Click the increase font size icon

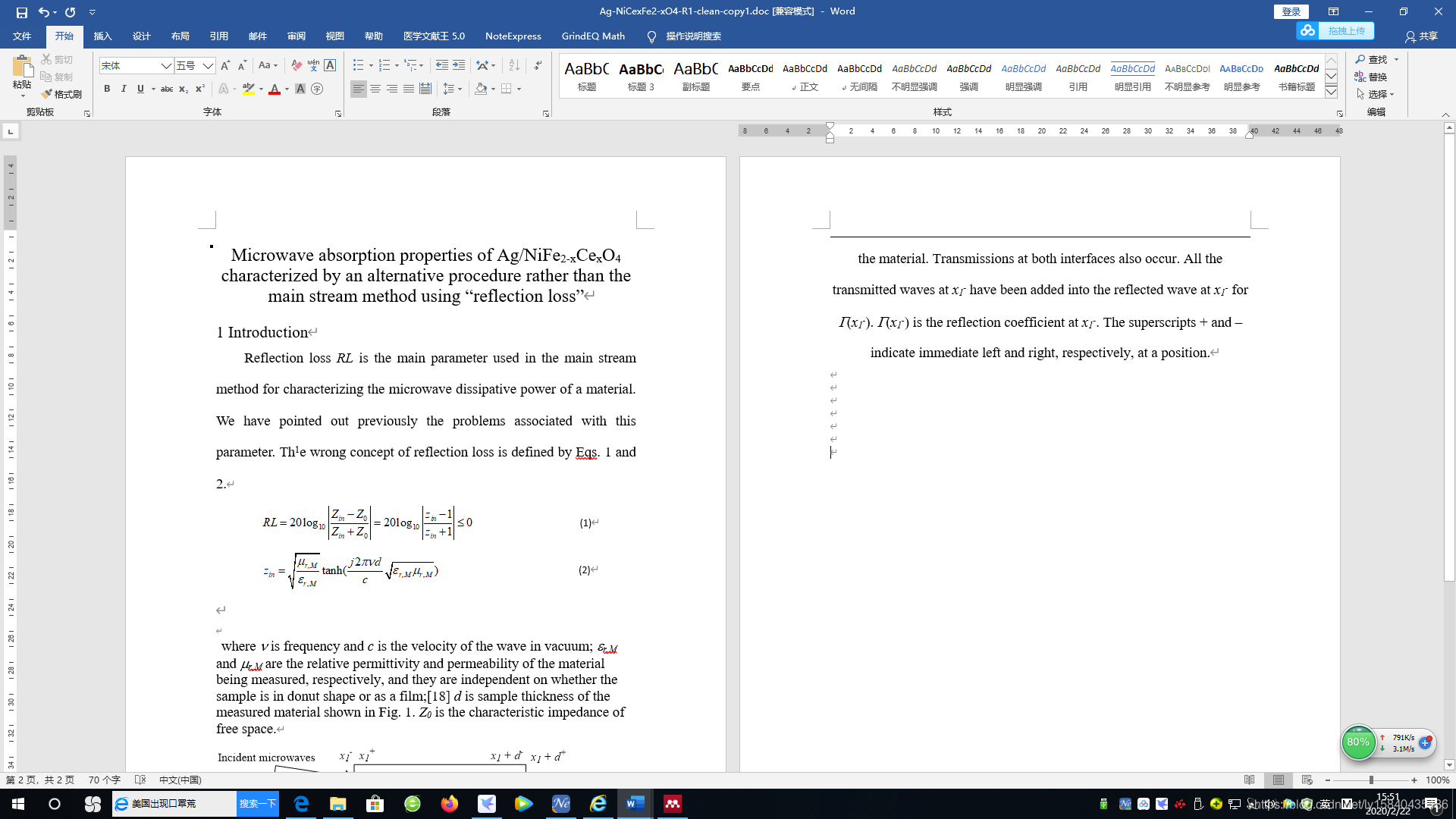[x=225, y=66]
